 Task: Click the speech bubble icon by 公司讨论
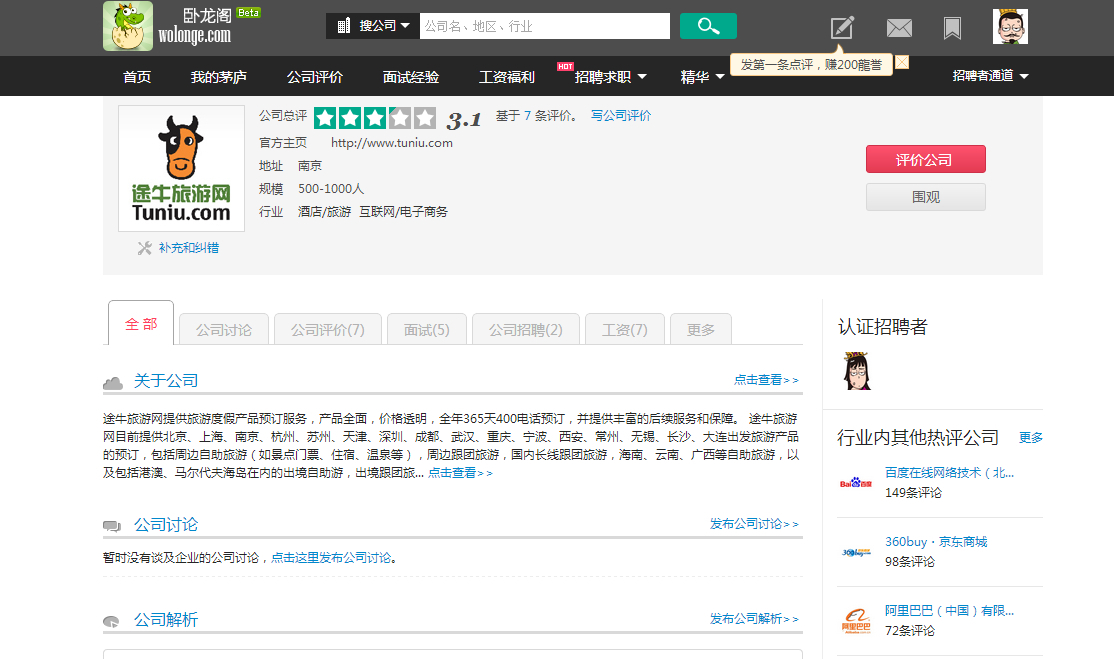(112, 526)
